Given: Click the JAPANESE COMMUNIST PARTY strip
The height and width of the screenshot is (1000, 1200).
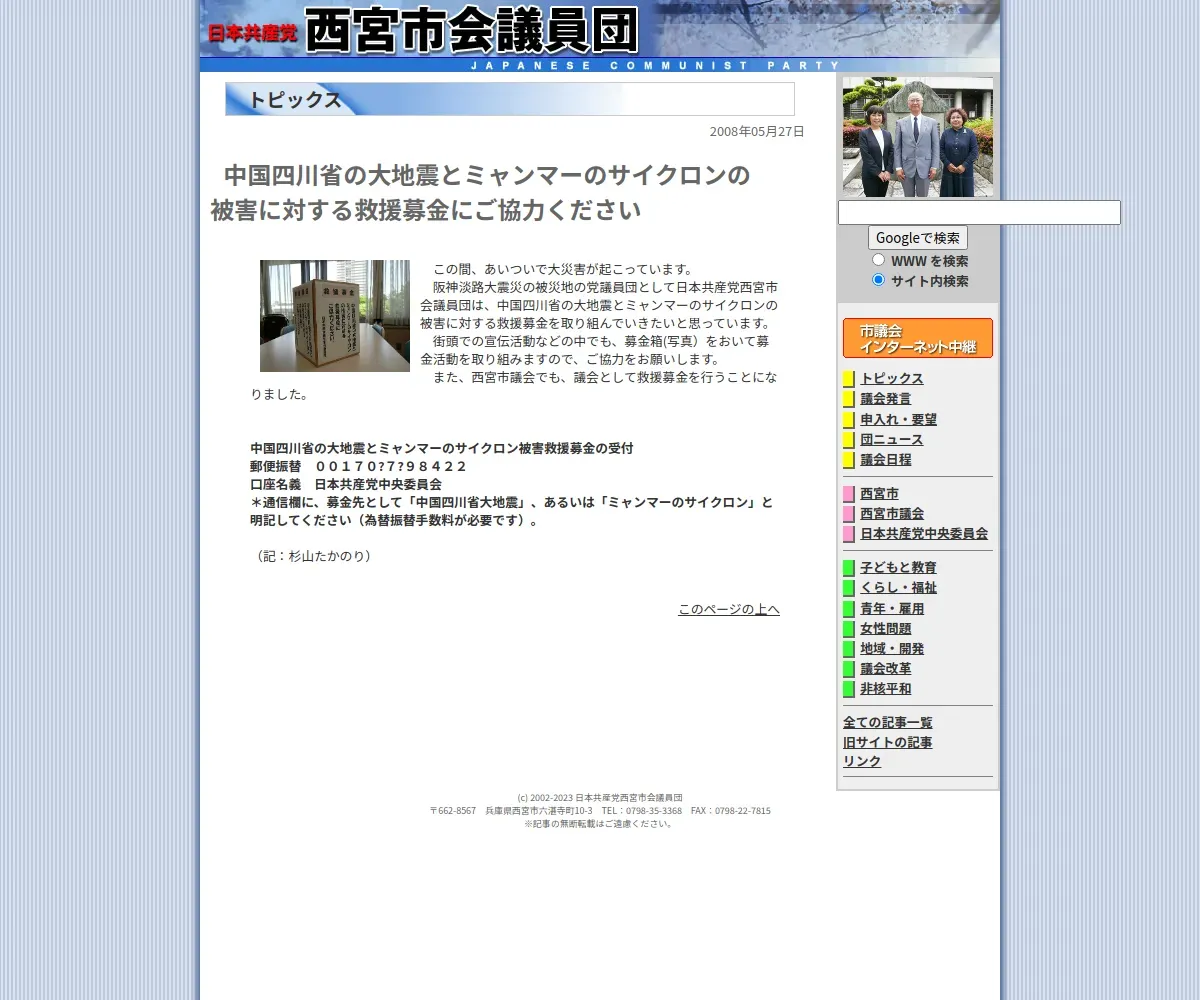Looking at the screenshot, I should pyautogui.click(x=655, y=66).
